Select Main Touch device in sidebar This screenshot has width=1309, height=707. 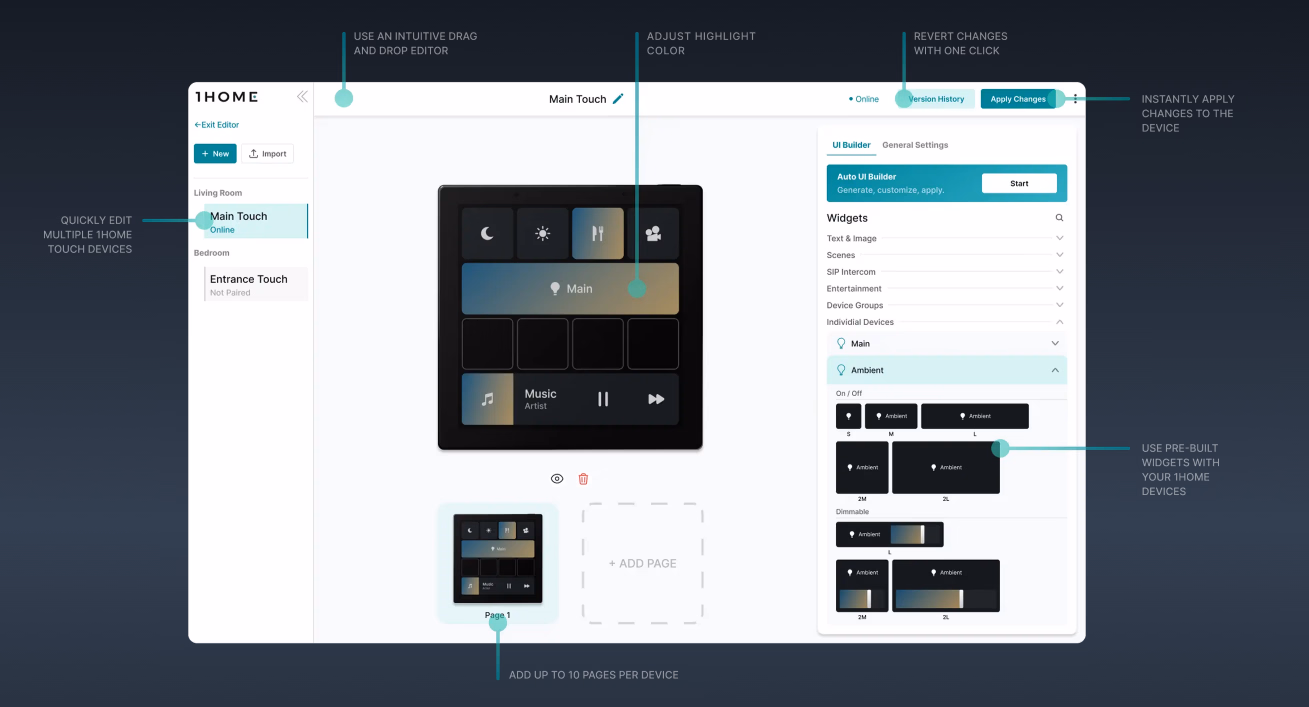click(256, 221)
